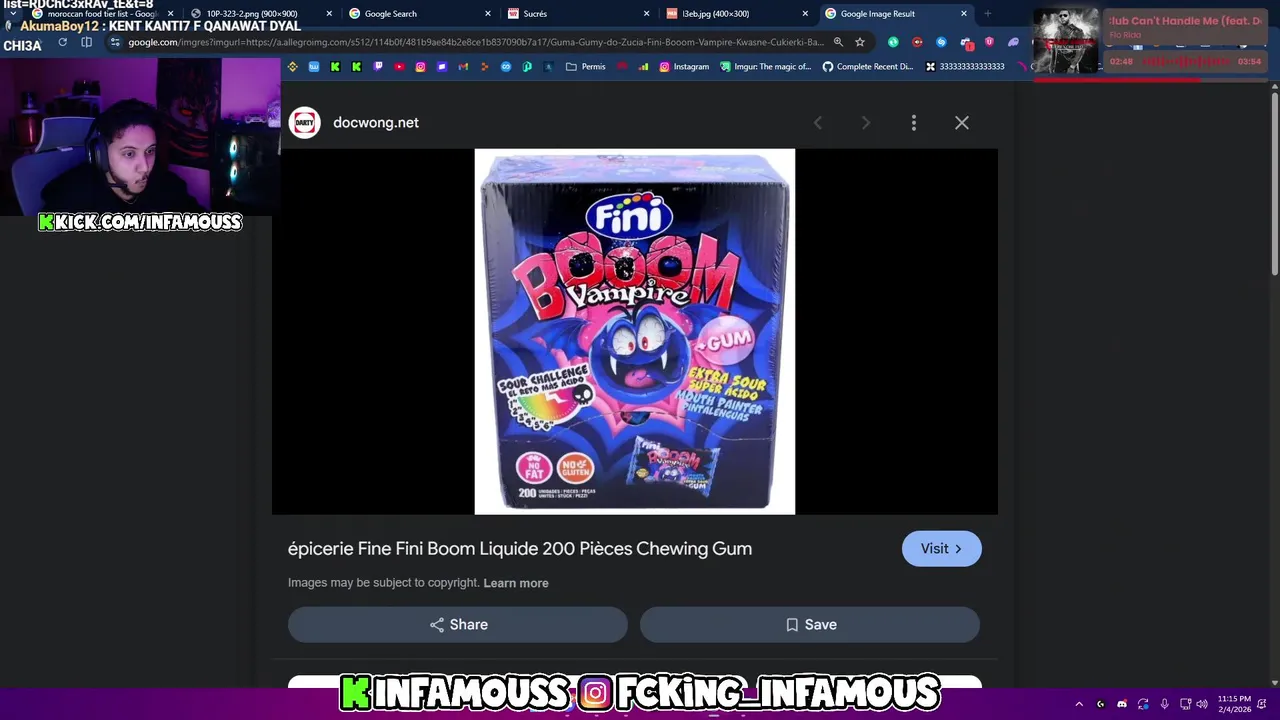Open the Twitch bookmark icon
This screenshot has width=1280, height=720.
coord(378,67)
